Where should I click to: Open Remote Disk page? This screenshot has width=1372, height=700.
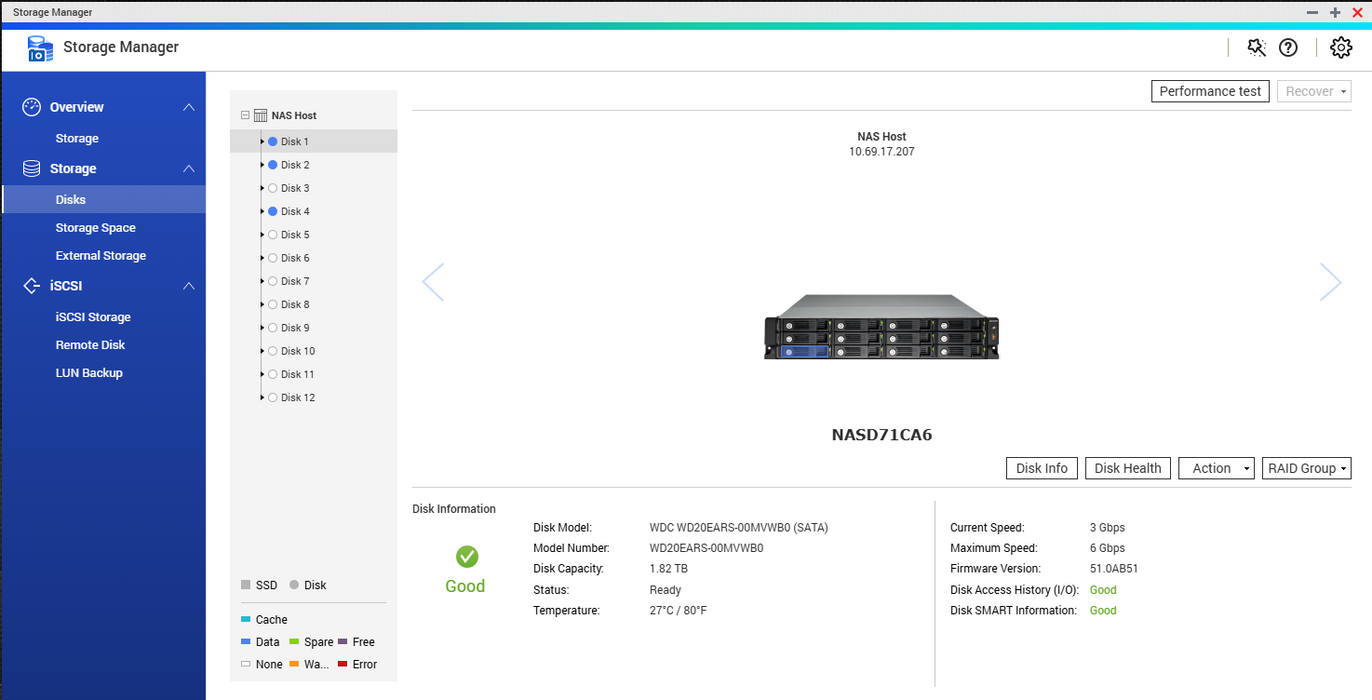tap(90, 345)
